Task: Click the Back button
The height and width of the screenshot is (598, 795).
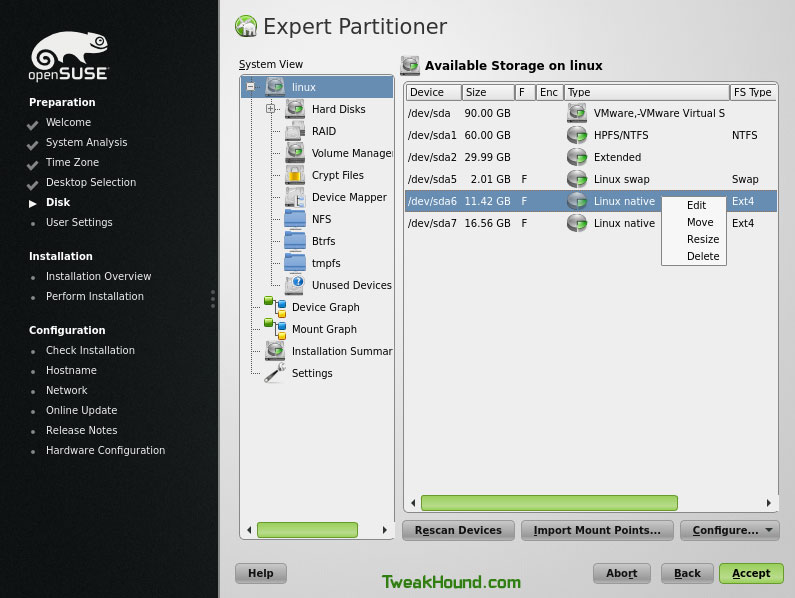Action: click(687, 573)
